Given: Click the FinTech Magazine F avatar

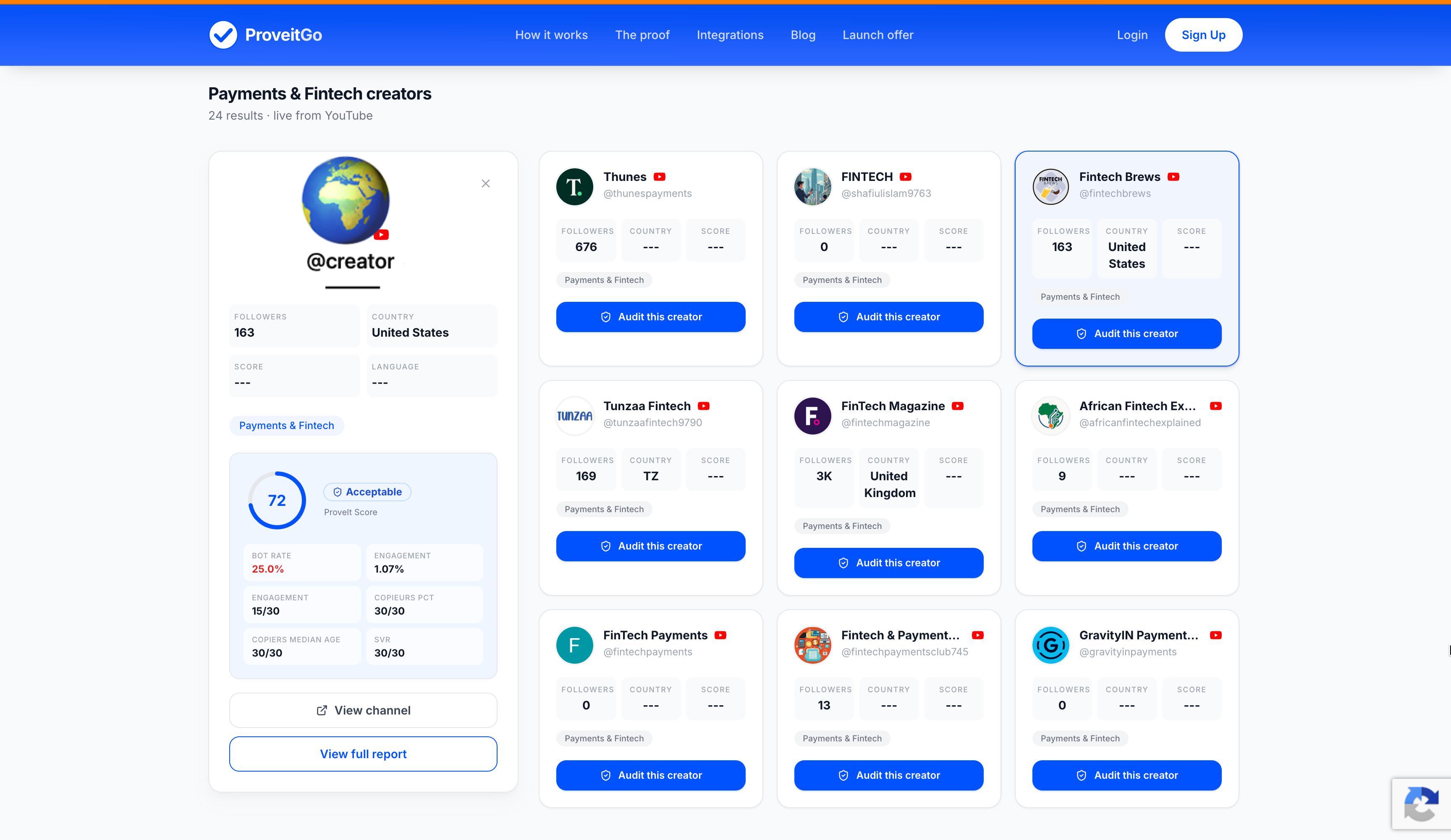Looking at the screenshot, I should point(812,416).
